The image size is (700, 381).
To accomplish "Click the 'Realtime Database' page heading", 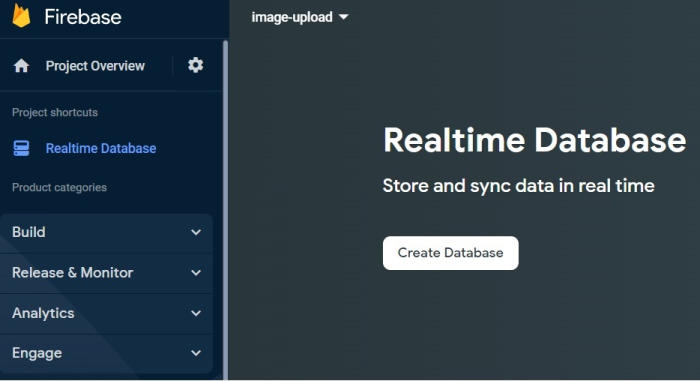I will tap(534, 140).
